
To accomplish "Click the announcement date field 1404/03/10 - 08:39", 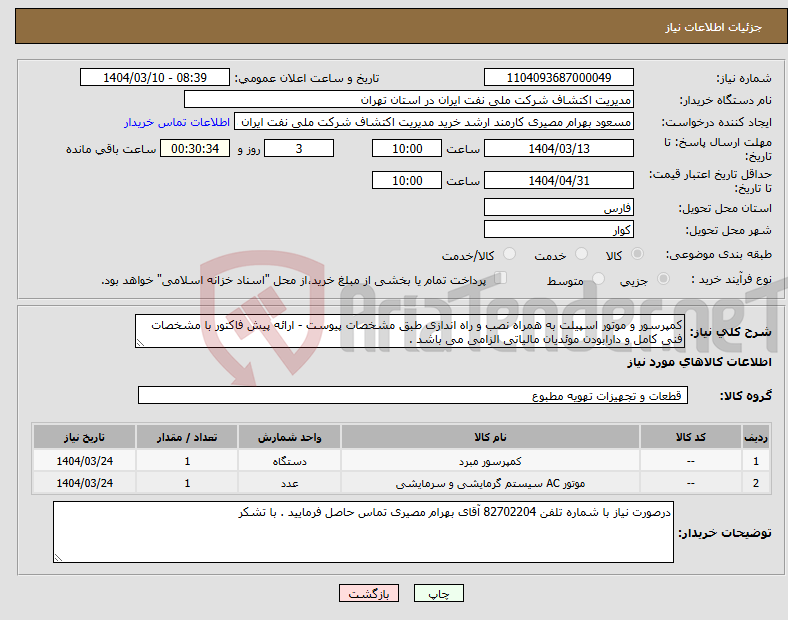I will coord(155,78).
